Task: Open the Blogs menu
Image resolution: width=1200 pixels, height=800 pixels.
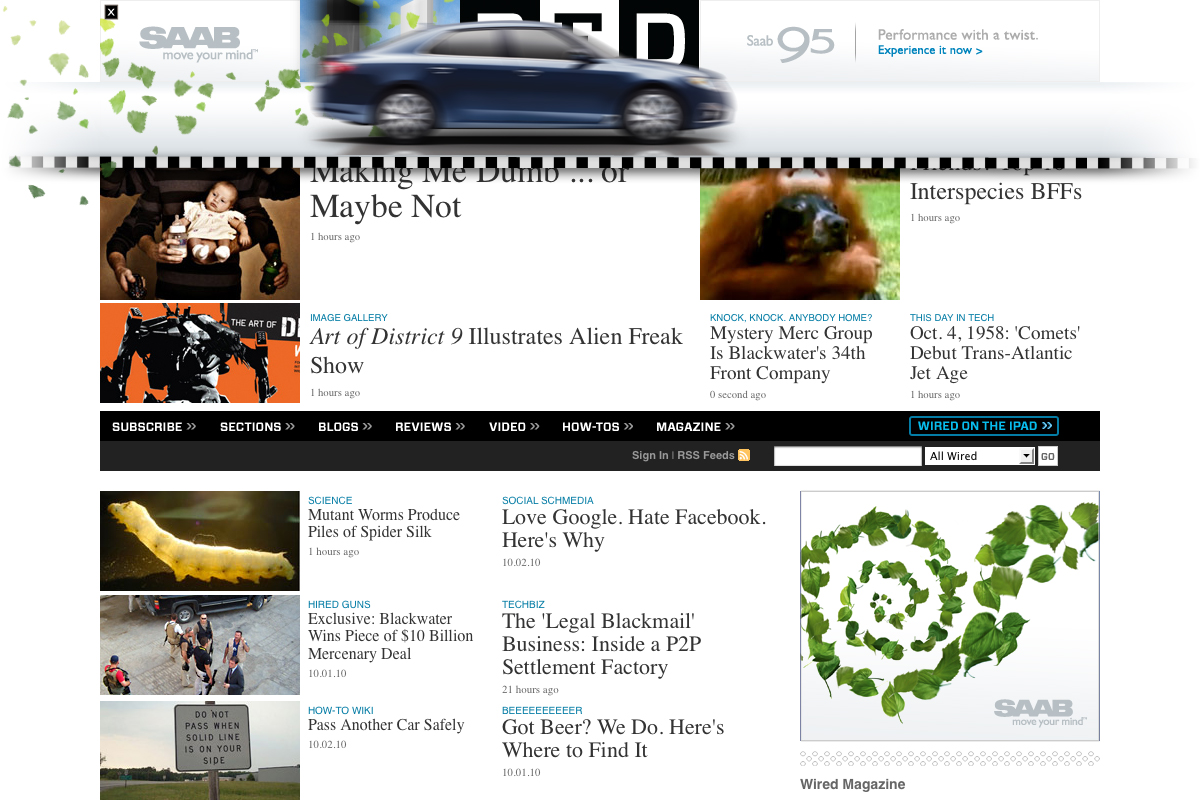Action: pyautogui.click(x=345, y=427)
